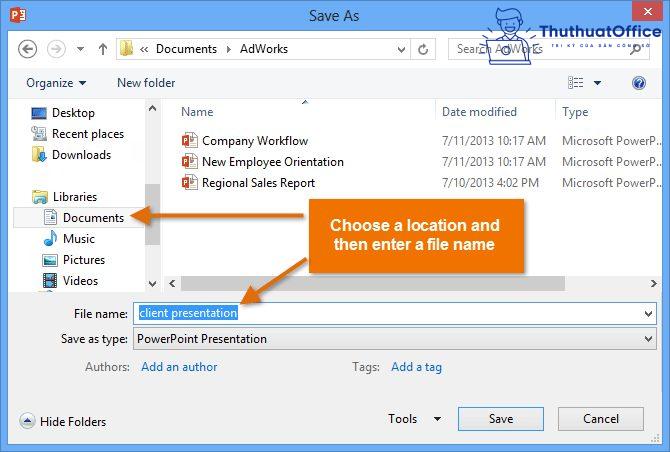Click the Forward navigation arrow
Image resolution: width=670 pixels, height=452 pixels.
click(56, 49)
